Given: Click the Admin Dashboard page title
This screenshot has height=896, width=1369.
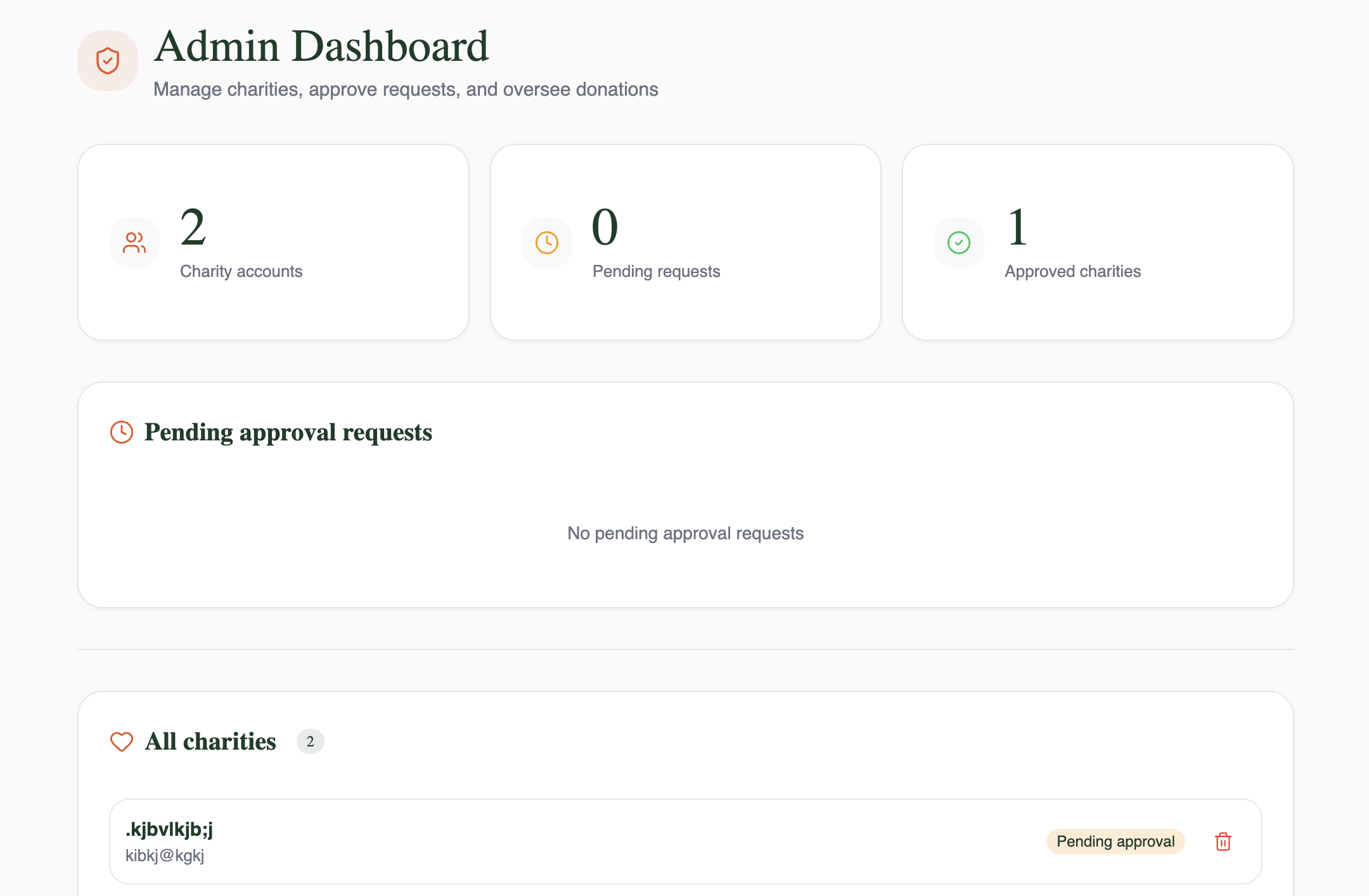Looking at the screenshot, I should 321,46.
